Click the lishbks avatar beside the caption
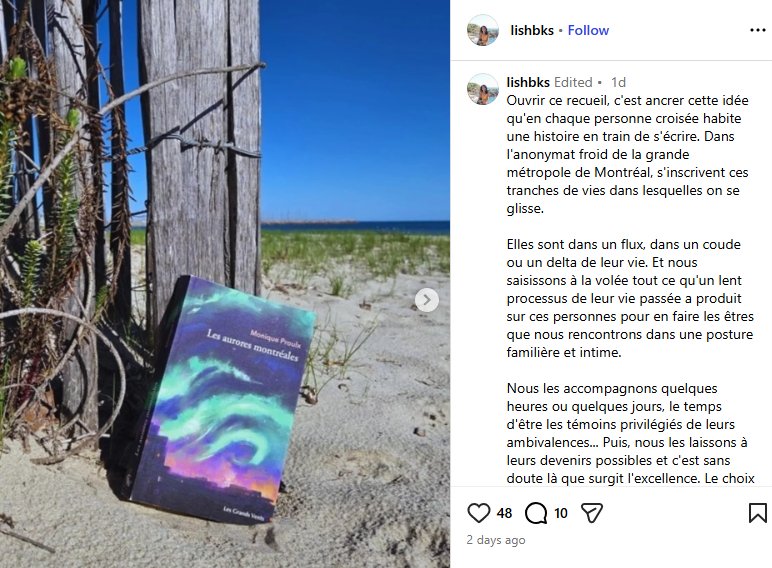Screen dimensions: 772x568 point(482,89)
